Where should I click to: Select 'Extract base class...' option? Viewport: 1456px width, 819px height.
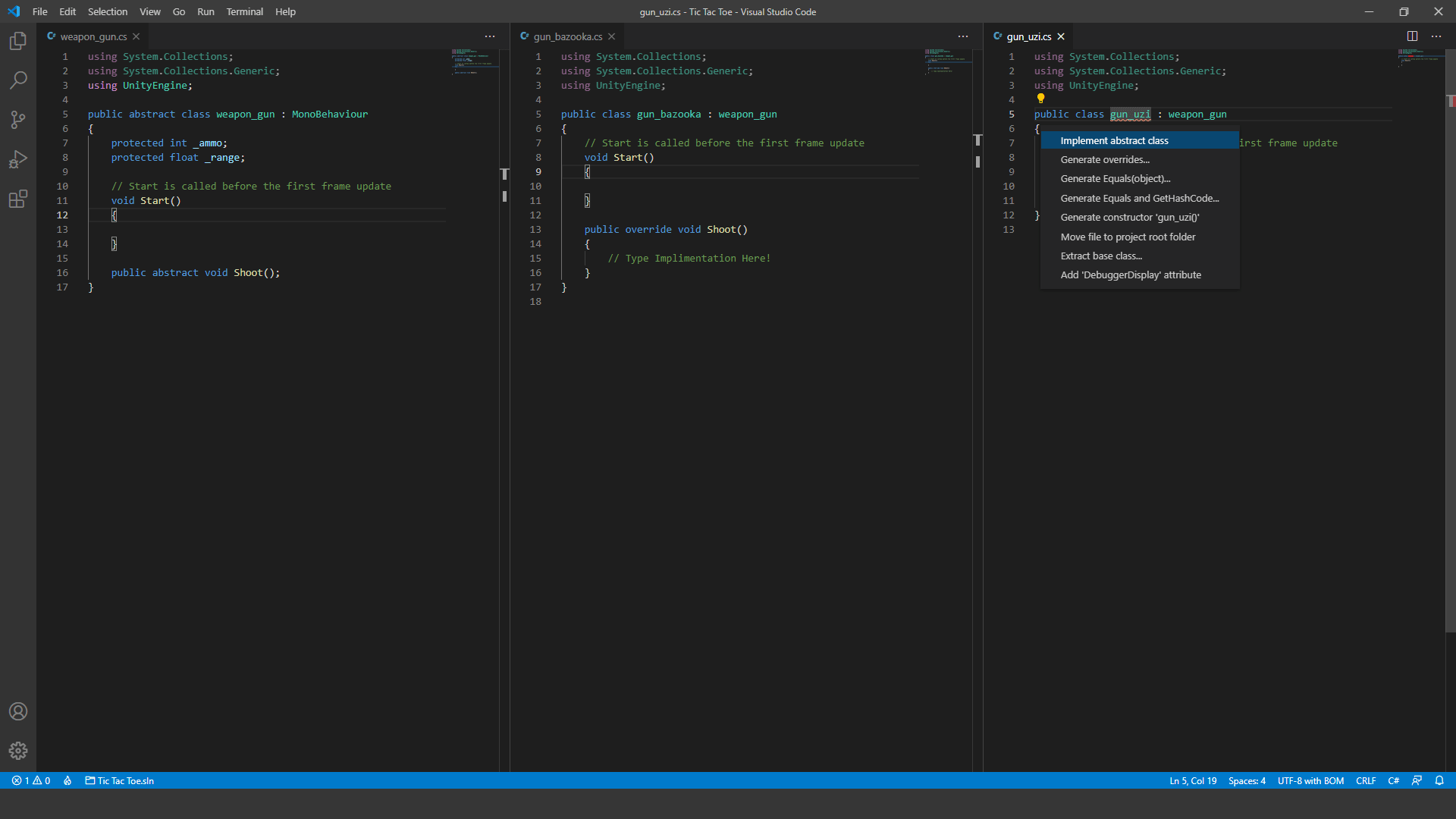1102,255
